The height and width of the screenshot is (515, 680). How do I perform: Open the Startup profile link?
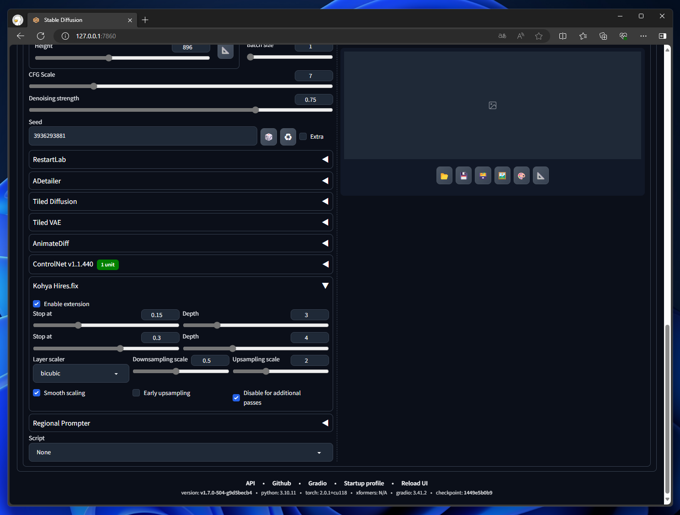pos(364,483)
